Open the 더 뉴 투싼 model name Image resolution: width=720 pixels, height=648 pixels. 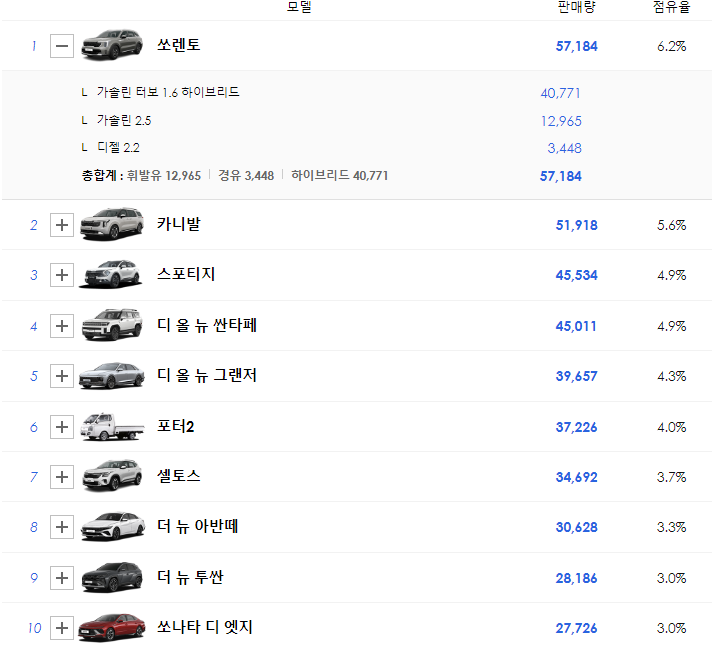(190, 577)
